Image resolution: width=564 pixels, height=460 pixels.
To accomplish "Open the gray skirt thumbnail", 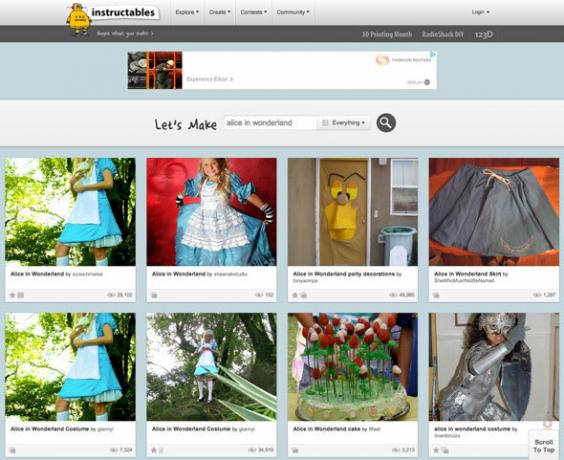I will click(x=494, y=212).
